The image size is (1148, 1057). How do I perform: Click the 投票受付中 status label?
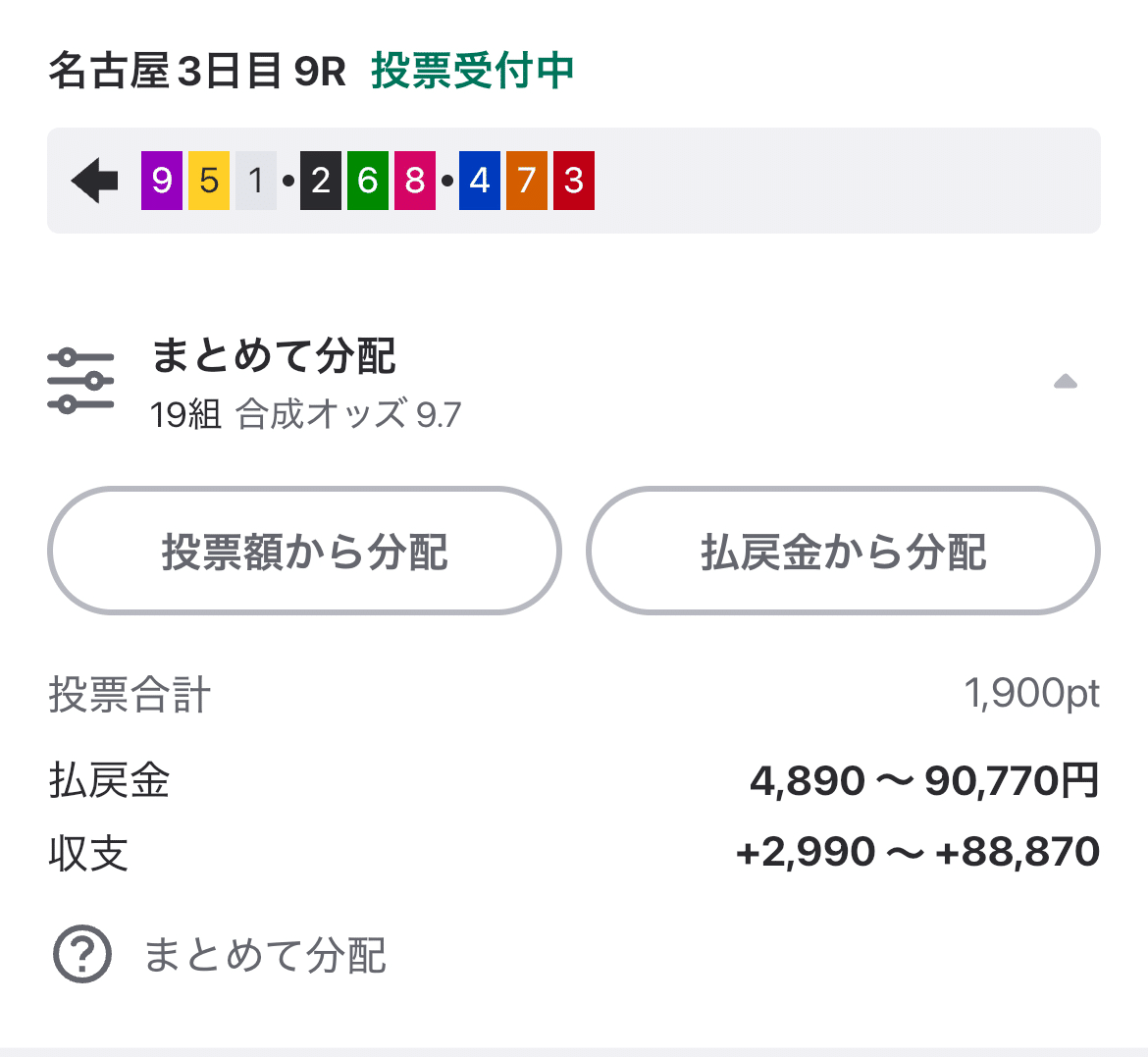click(x=473, y=72)
